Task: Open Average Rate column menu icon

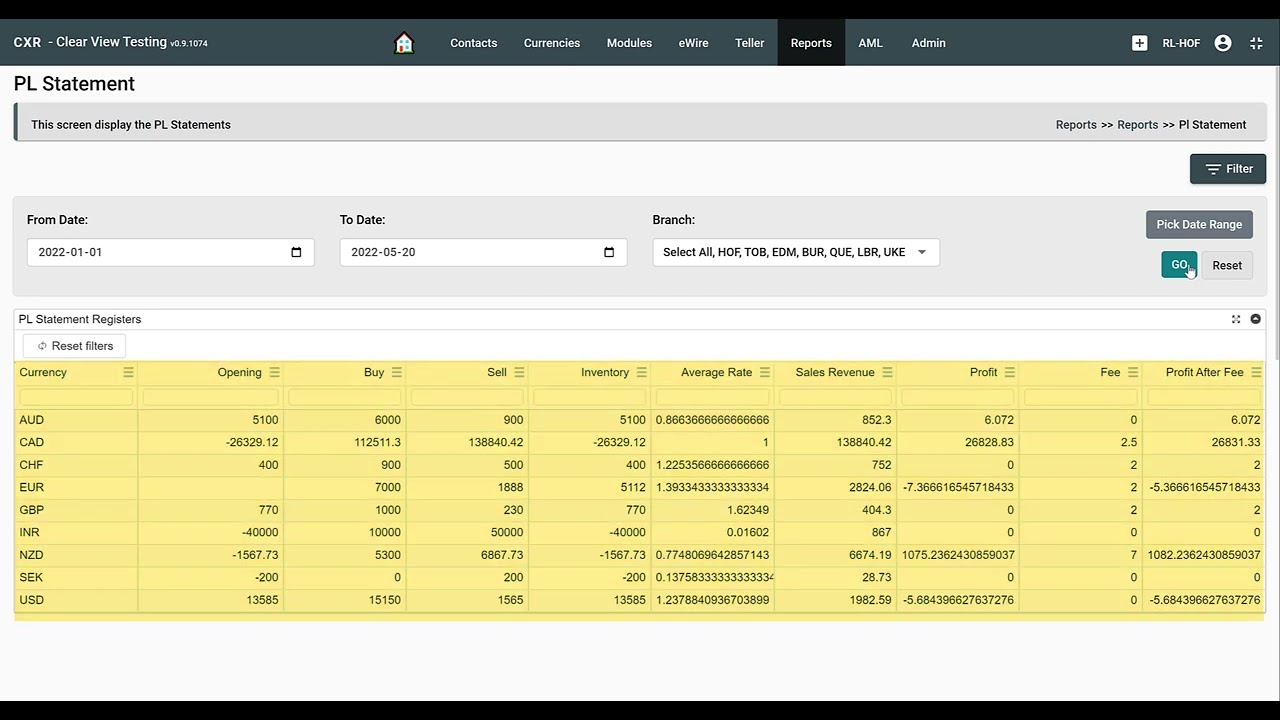Action: click(x=764, y=372)
